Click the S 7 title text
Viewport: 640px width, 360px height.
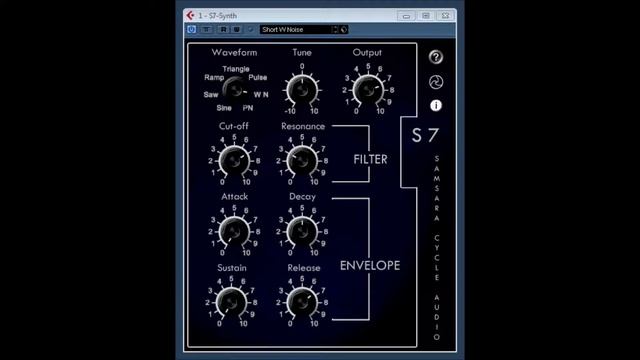[x=425, y=135]
